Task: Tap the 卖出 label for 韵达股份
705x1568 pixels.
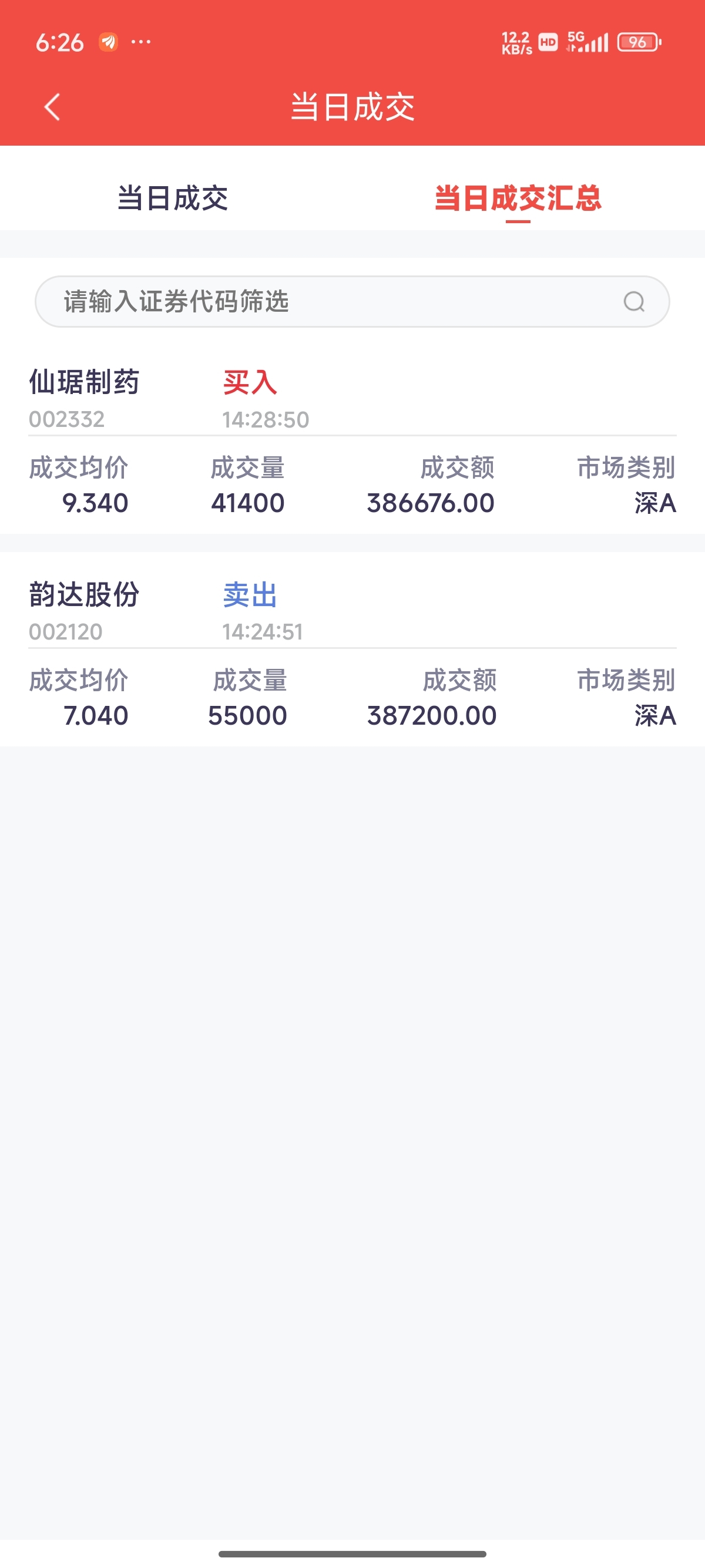Action: [x=250, y=595]
